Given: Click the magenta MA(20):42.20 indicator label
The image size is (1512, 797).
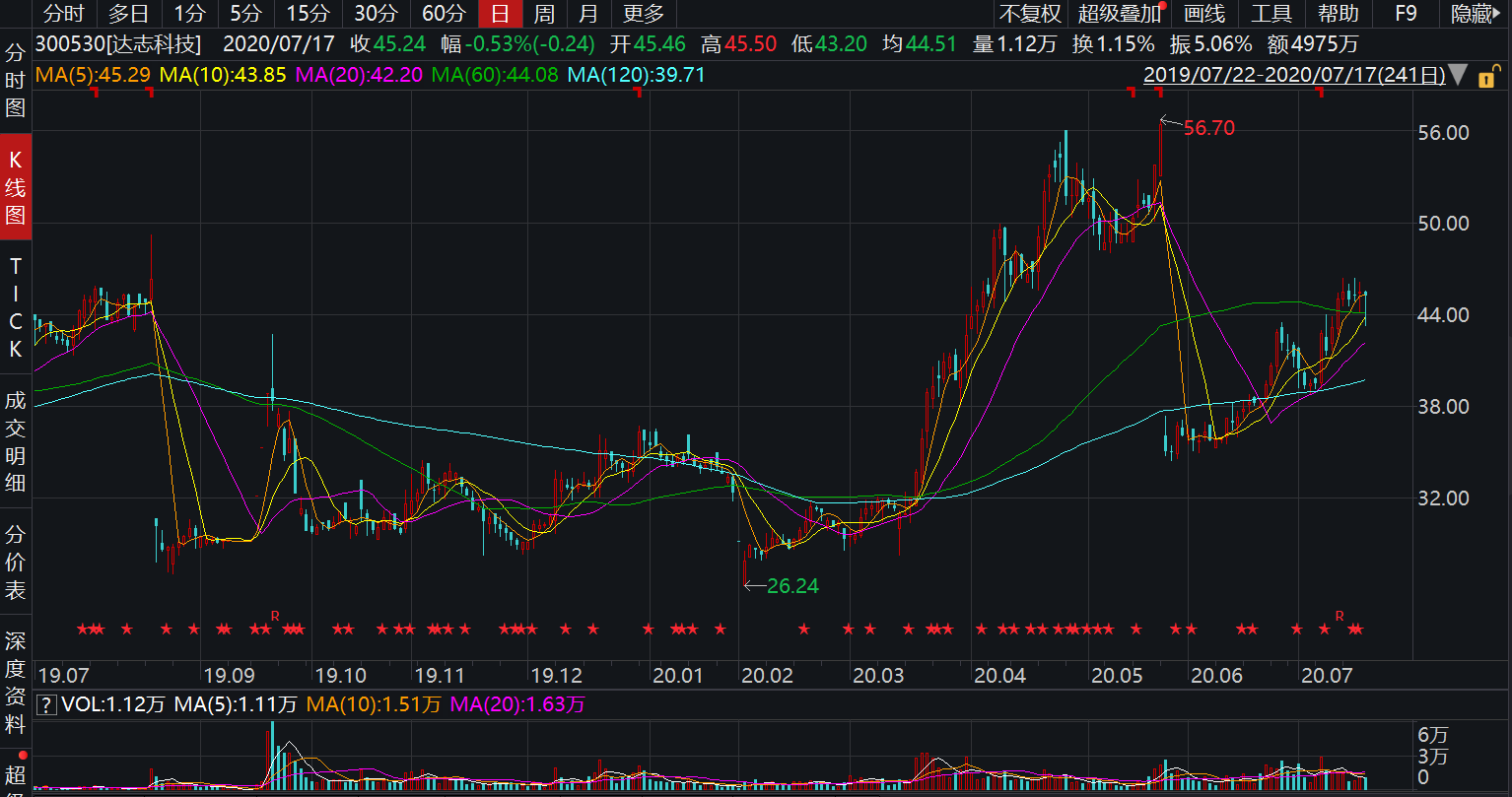Looking at the screenshot, I should coord(359,75).
